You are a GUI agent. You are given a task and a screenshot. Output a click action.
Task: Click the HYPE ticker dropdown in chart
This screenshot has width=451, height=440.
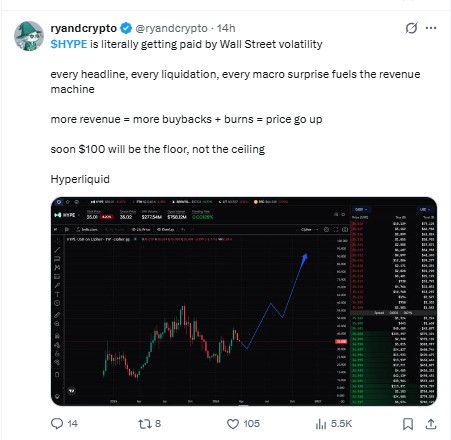click(68, 215)
